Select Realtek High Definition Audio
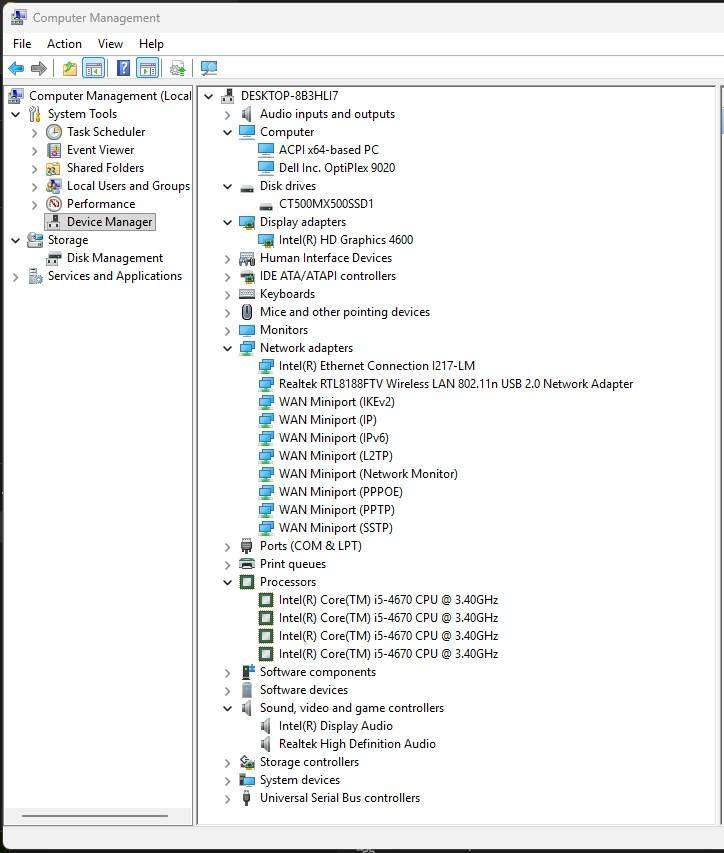 (x=357, y=744)
